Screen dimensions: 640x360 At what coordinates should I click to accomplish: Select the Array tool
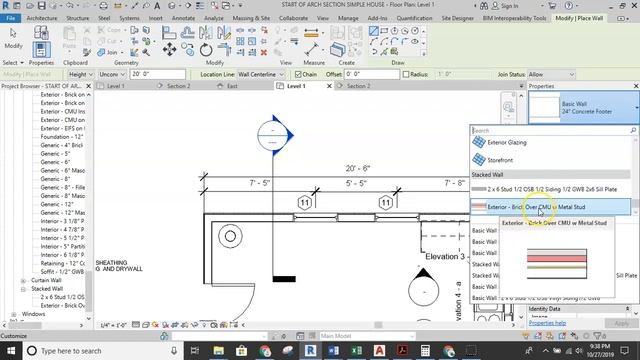(x=240, y=41)
